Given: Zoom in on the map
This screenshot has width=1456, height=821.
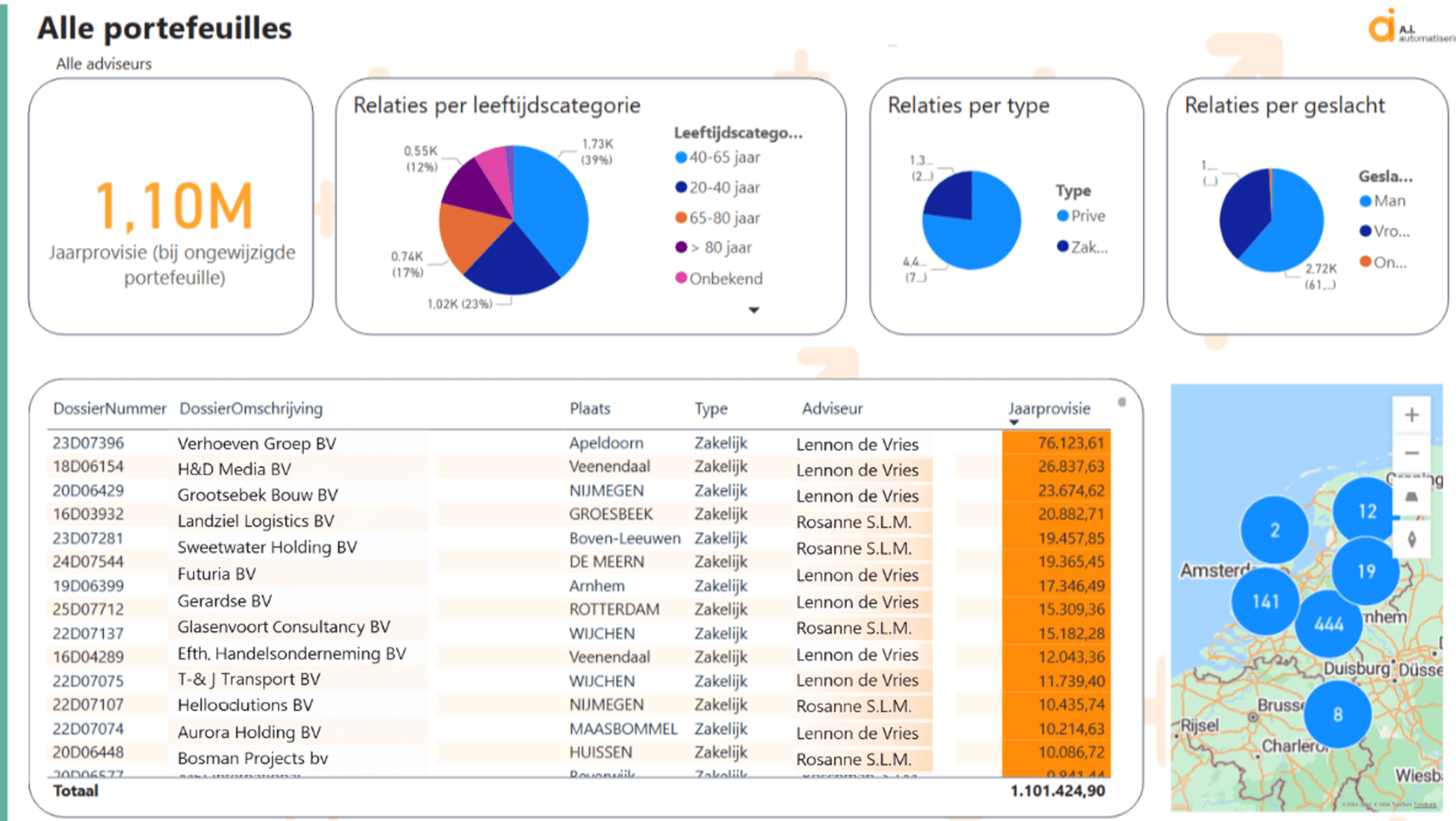Looking at the screenshot, I should pyautogui.click(x=1411, y=415).
